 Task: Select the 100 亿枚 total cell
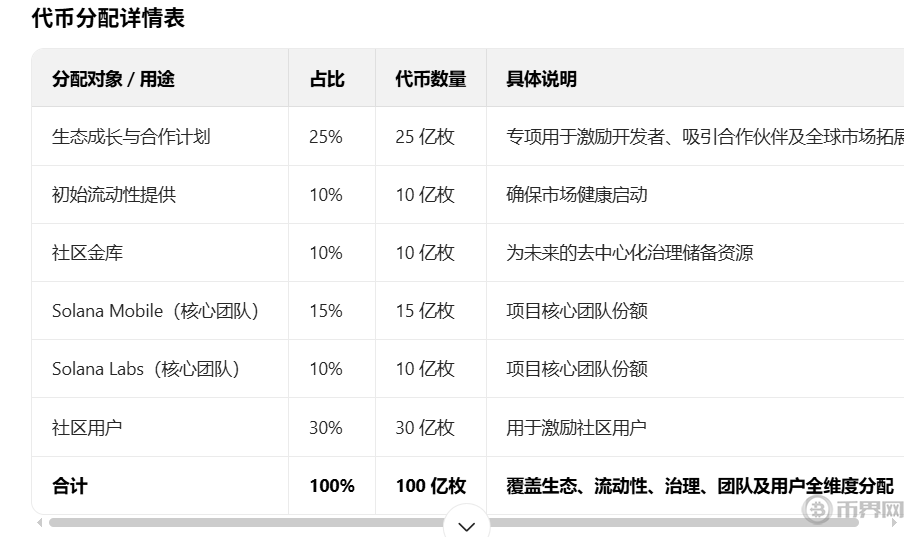click(x=431, y=486)
